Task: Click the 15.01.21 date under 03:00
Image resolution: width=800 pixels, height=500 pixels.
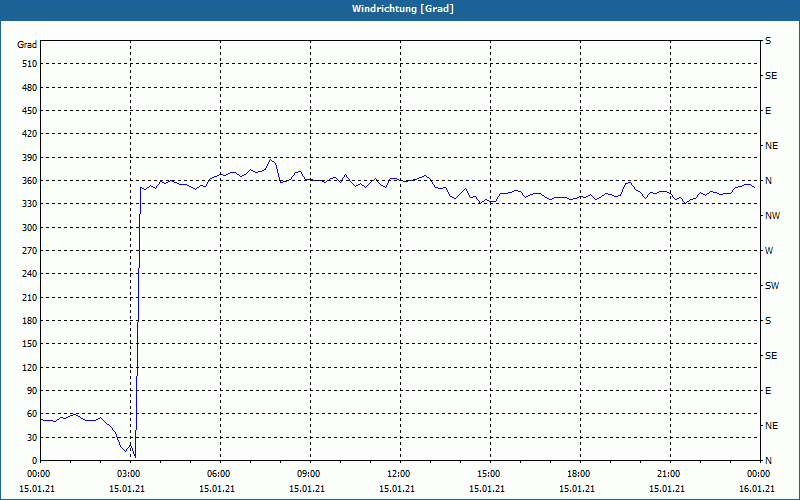Action: tap(128, 489)
